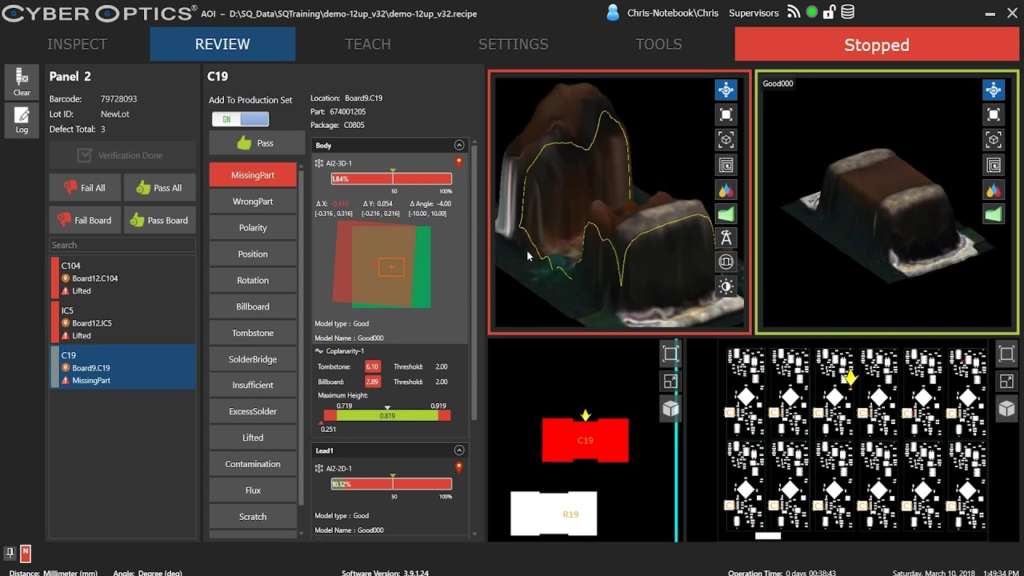Click the Fail Board button
The height and width of the screenshot is (576, 1024).
(85, 220)
